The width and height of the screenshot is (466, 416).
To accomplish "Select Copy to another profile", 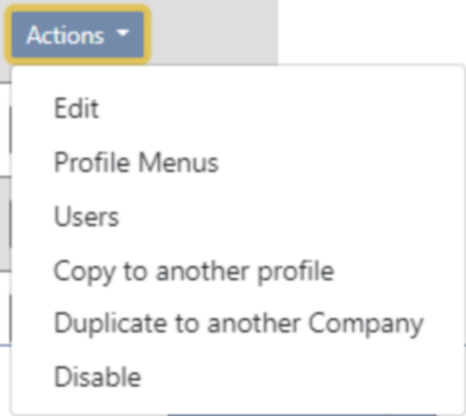I will click(194, 271).
